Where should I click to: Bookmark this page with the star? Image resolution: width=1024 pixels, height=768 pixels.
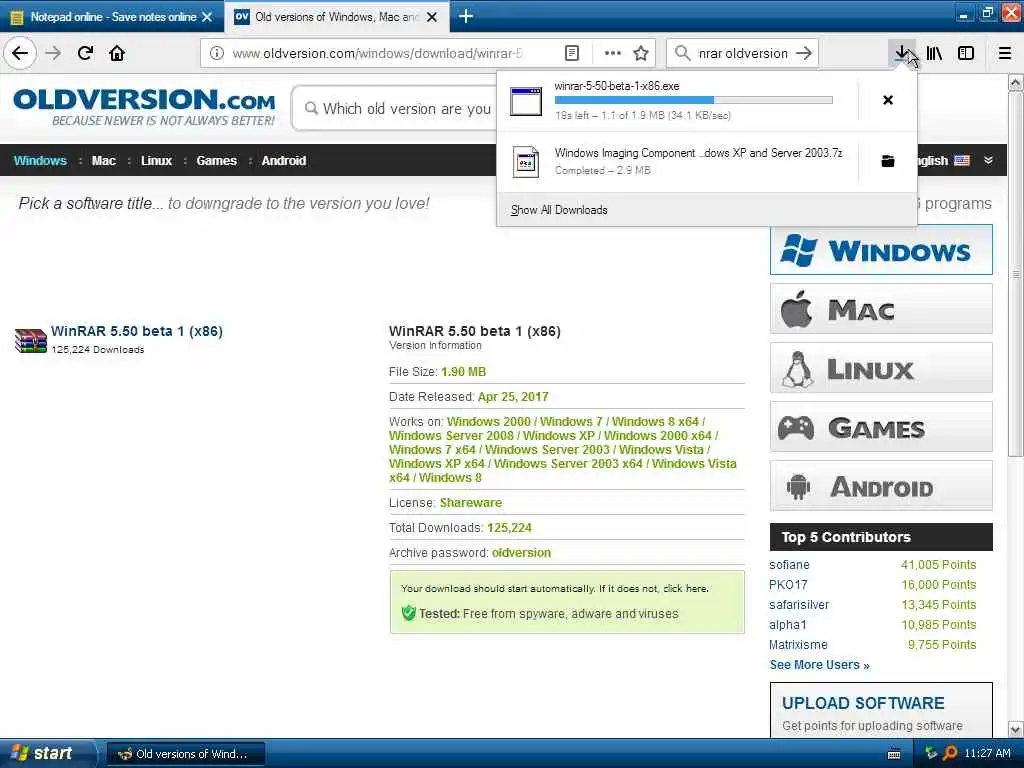click(x=641, y=53)
